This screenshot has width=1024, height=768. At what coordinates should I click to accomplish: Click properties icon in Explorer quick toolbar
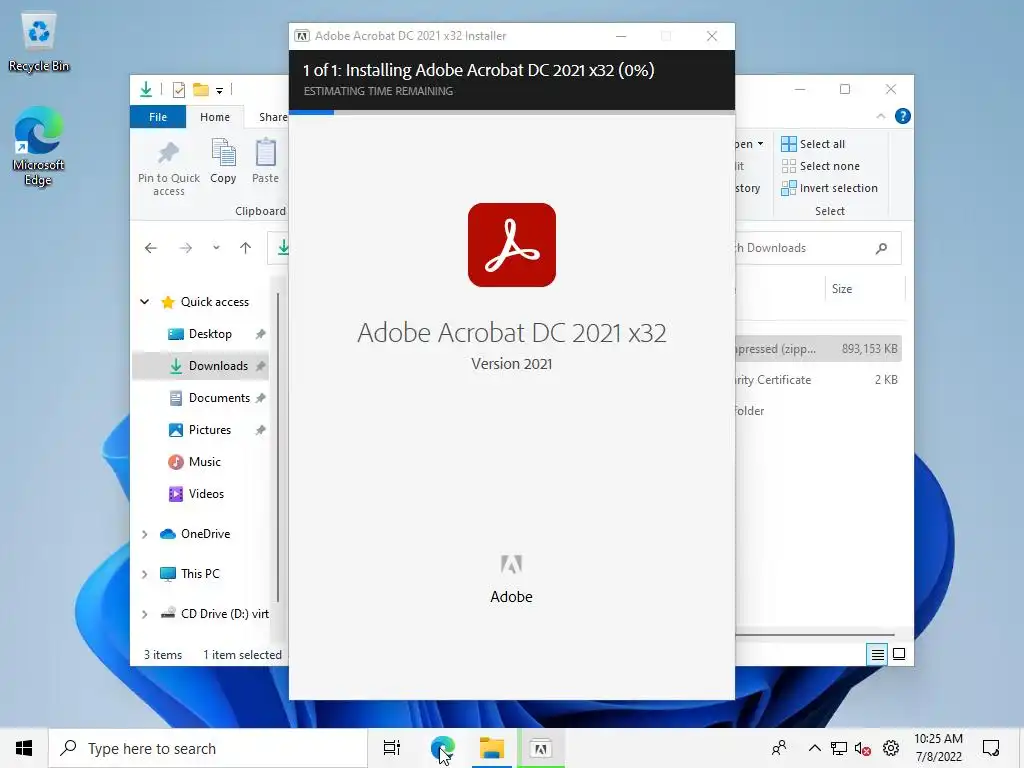[178, 89]
